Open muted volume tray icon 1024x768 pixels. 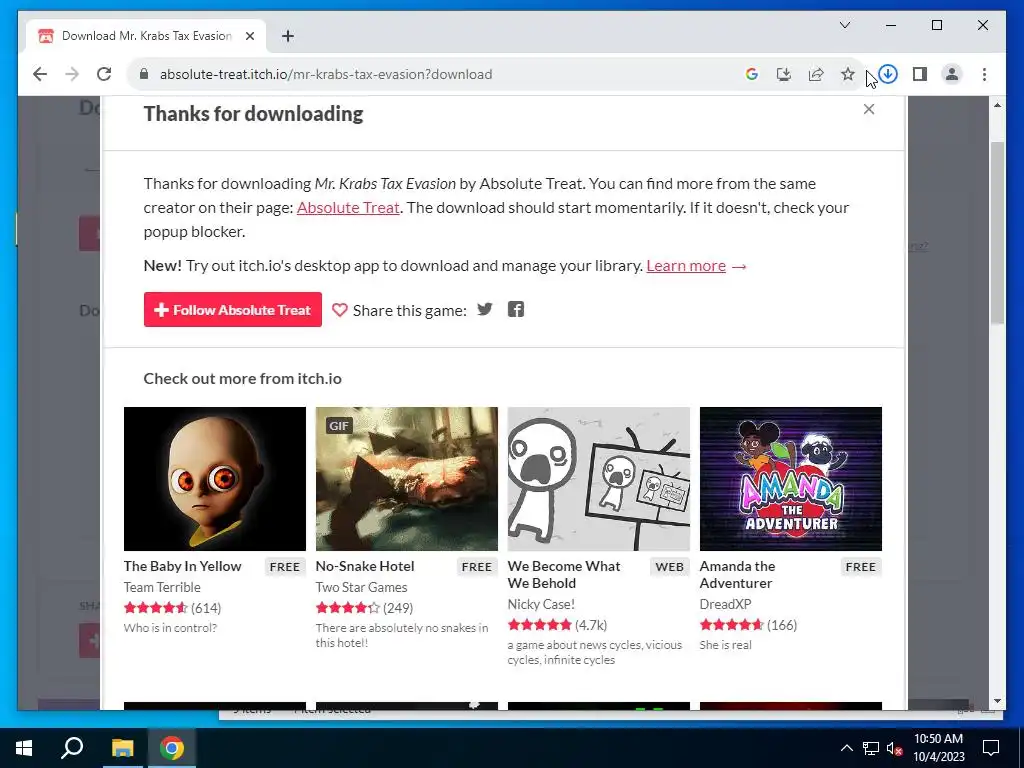pos(895,748)
